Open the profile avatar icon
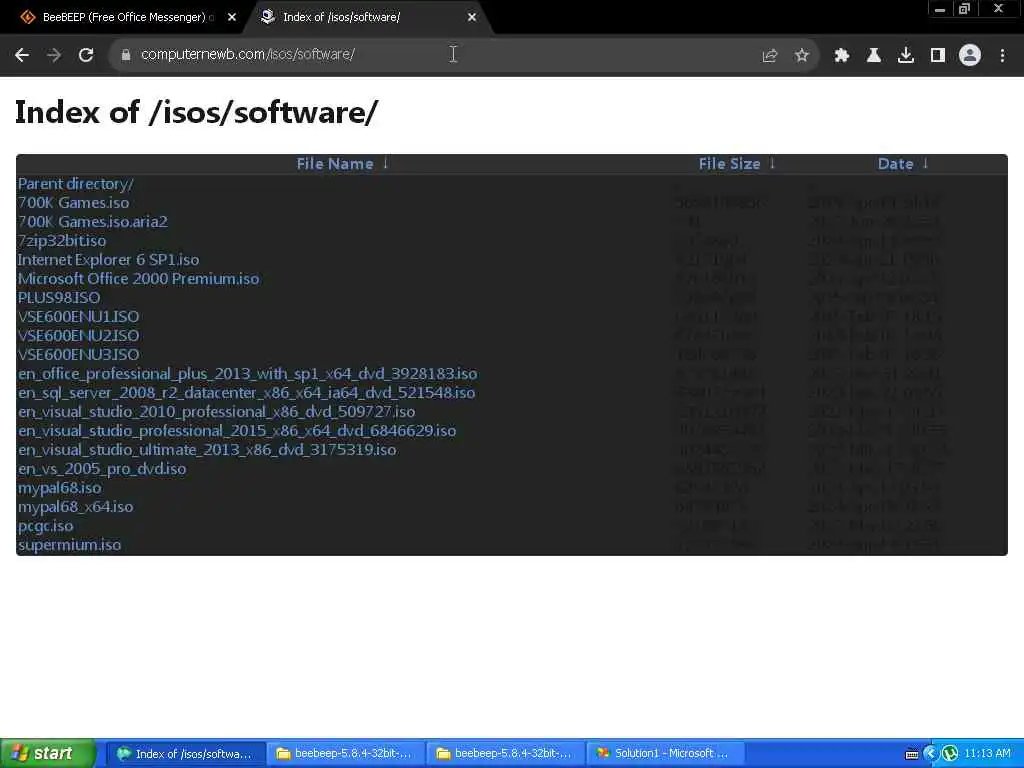The width and height of the screenshot is (1024, 768). (970, 56)
